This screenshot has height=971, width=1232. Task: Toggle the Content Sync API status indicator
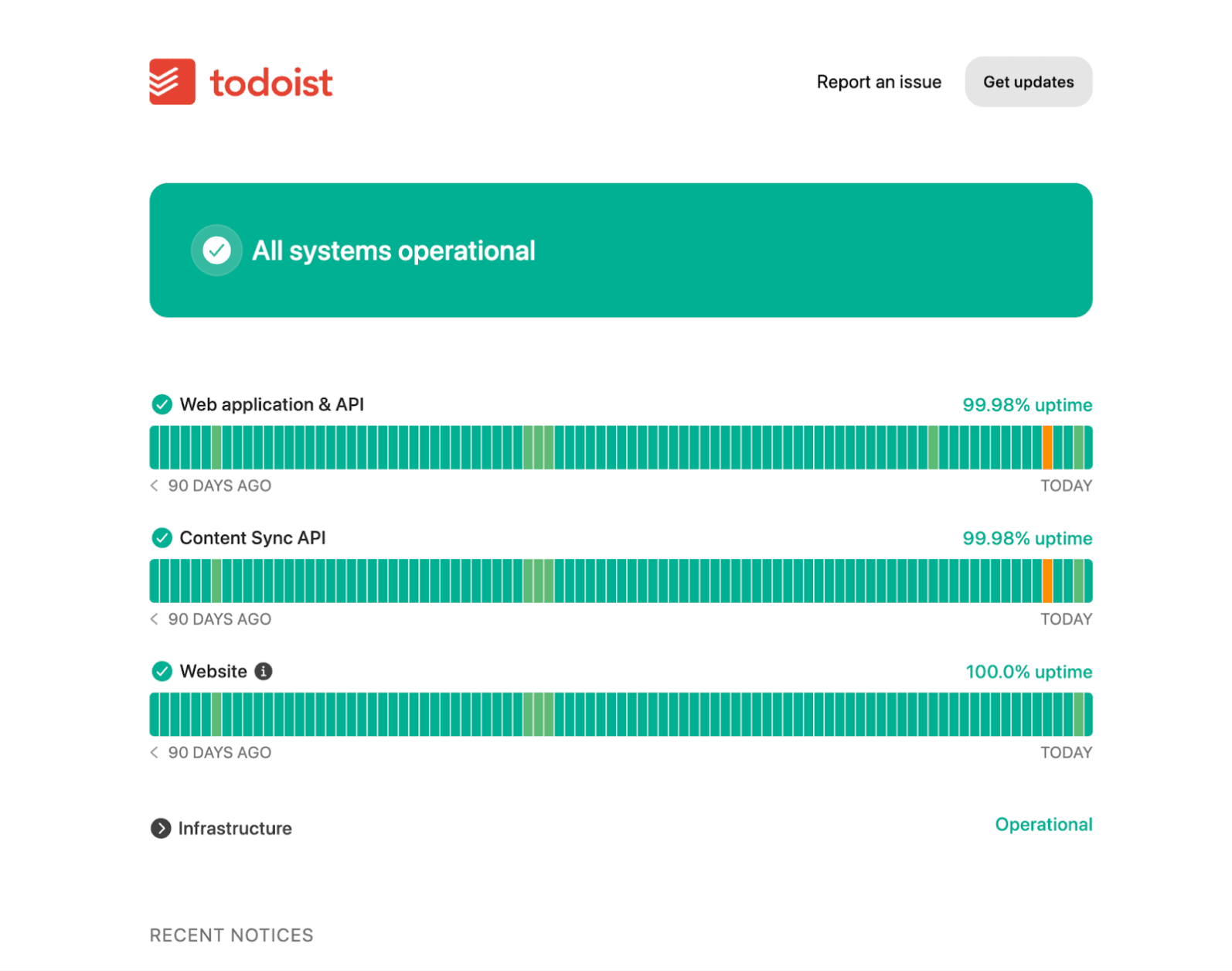(162, 538)
